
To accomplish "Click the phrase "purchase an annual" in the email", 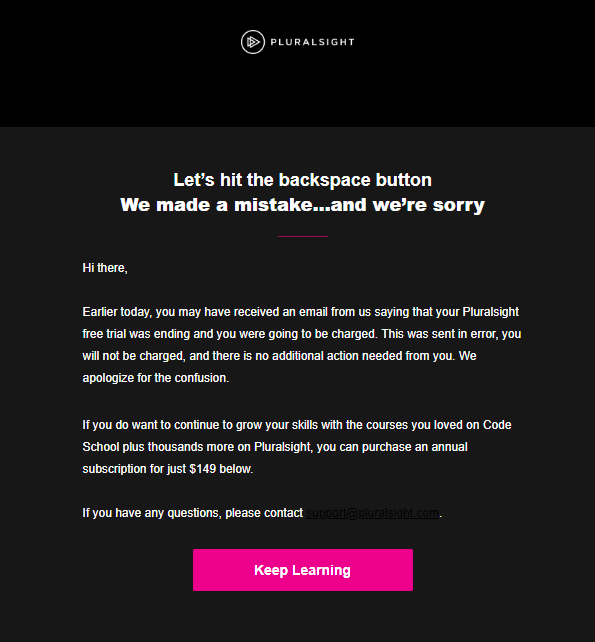I will click(414, 447).
